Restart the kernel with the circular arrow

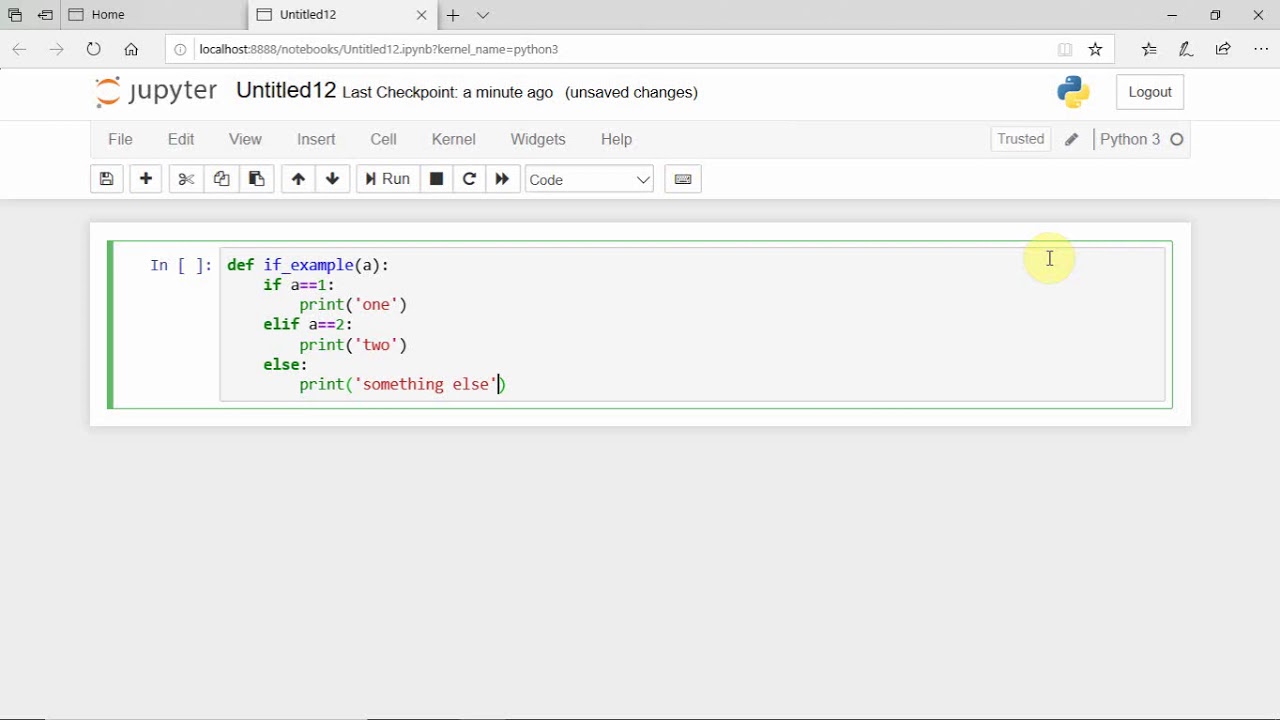point(469,179)
